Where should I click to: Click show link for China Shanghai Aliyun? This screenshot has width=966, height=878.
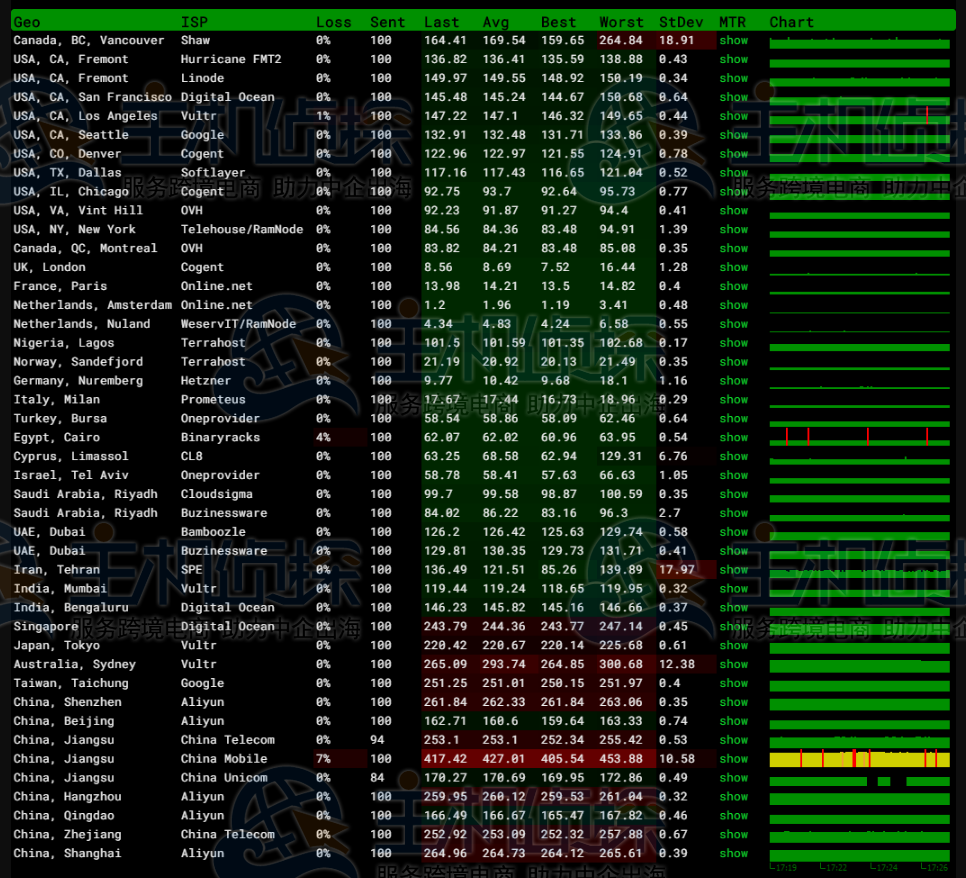(x=733, y=853)
